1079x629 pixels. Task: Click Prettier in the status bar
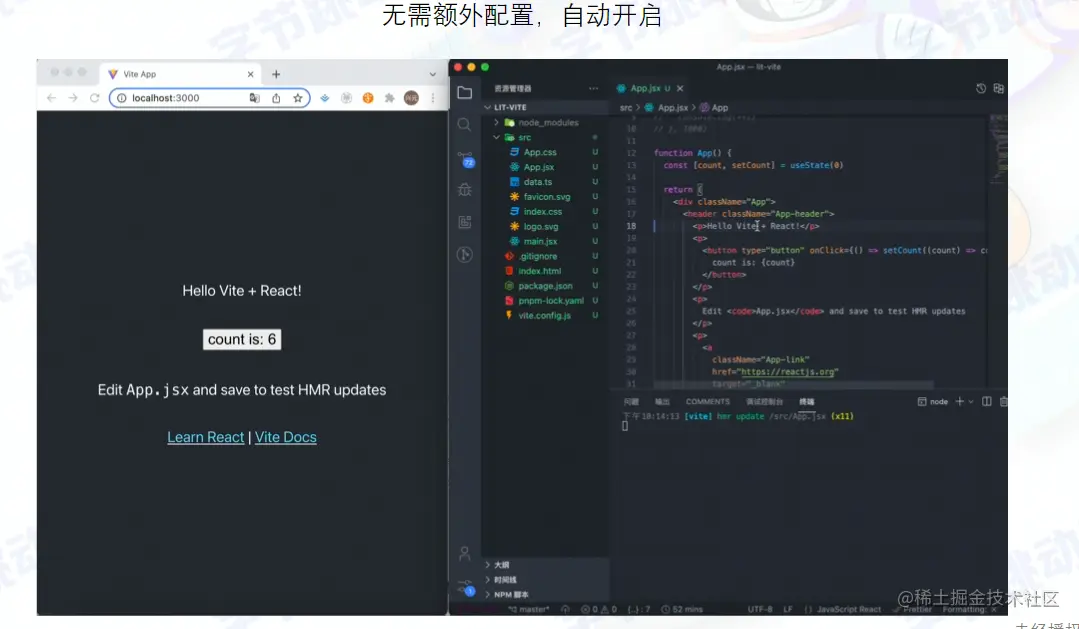click(912, 609)
